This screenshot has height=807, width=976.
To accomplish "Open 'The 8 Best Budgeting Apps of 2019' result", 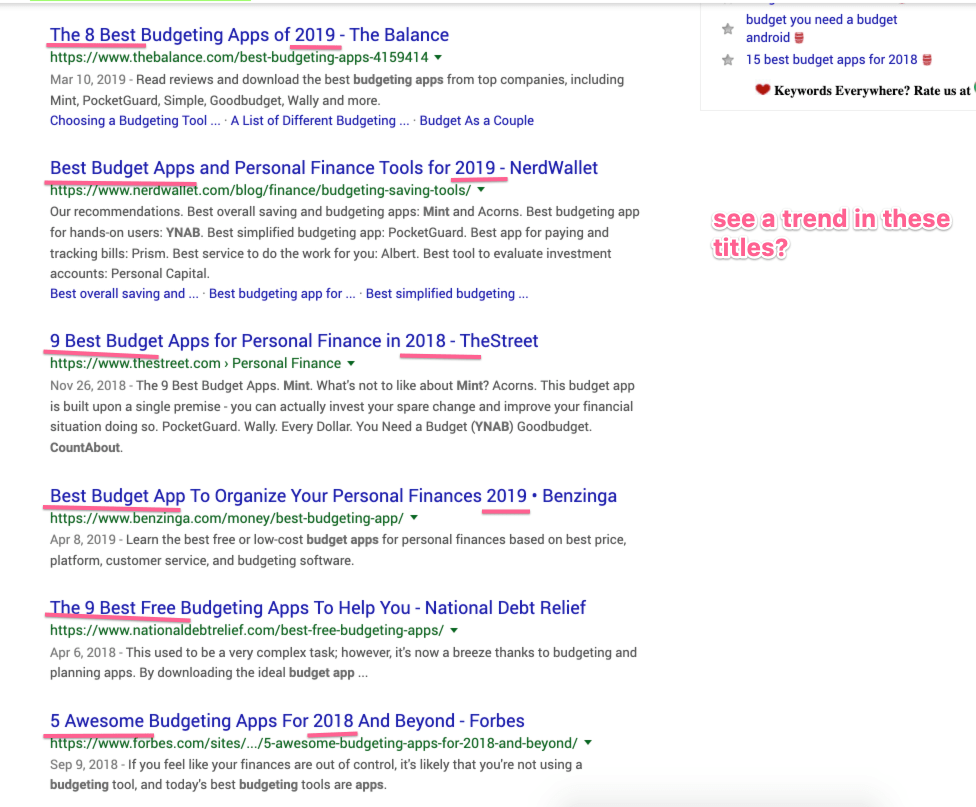I will [x=249, y=35].
